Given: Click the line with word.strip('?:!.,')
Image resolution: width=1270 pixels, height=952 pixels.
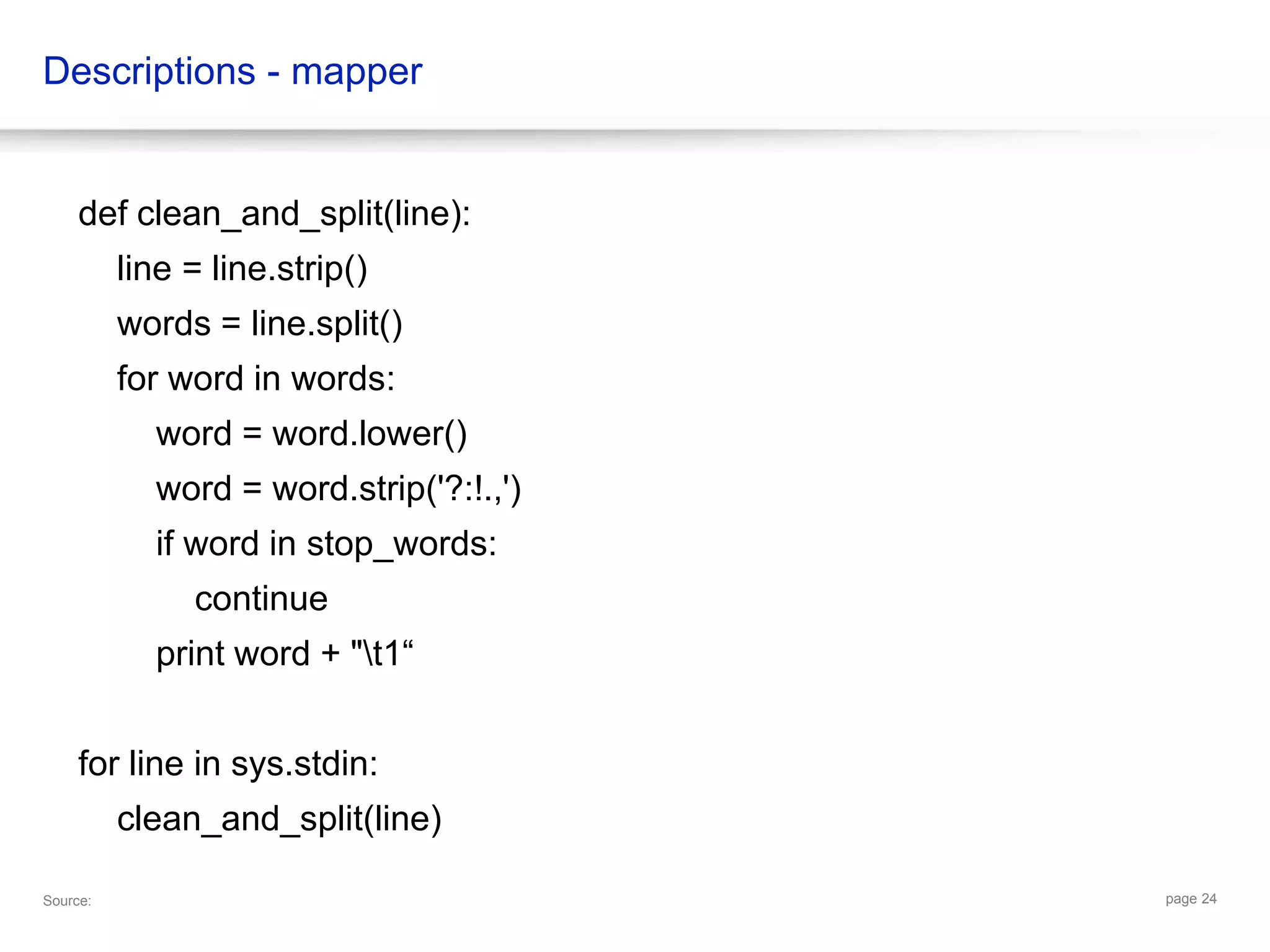Looking at the screenshot, I should [x=339, y=489].
